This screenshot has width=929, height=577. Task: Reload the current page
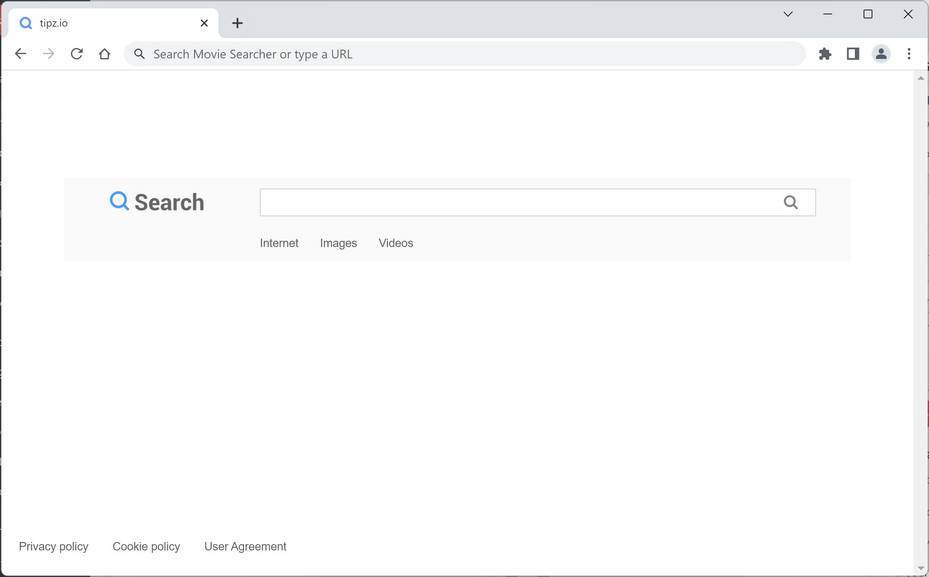point(76,54)
